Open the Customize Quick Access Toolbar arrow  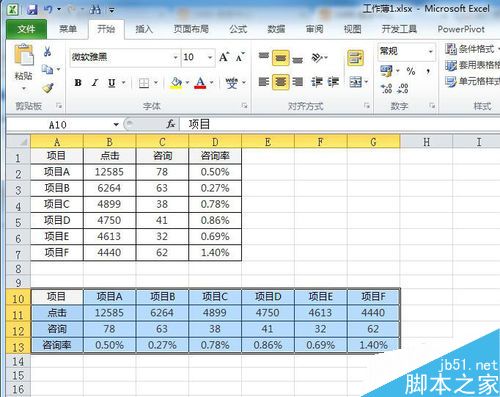112,10
